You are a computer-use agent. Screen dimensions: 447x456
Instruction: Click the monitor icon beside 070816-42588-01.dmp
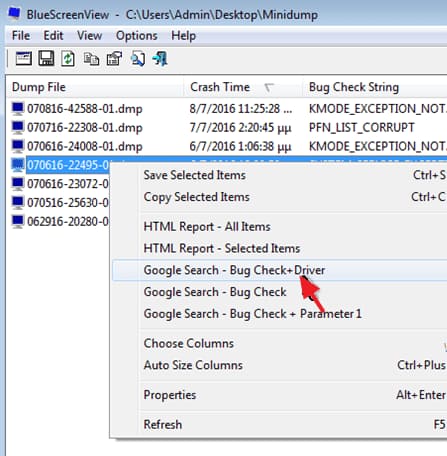pos(18,109)
